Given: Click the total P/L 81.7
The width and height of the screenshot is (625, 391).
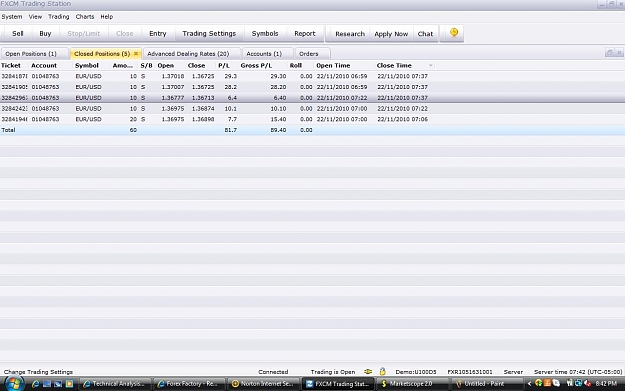Looking at the screenshot, I should click(230, 130).
